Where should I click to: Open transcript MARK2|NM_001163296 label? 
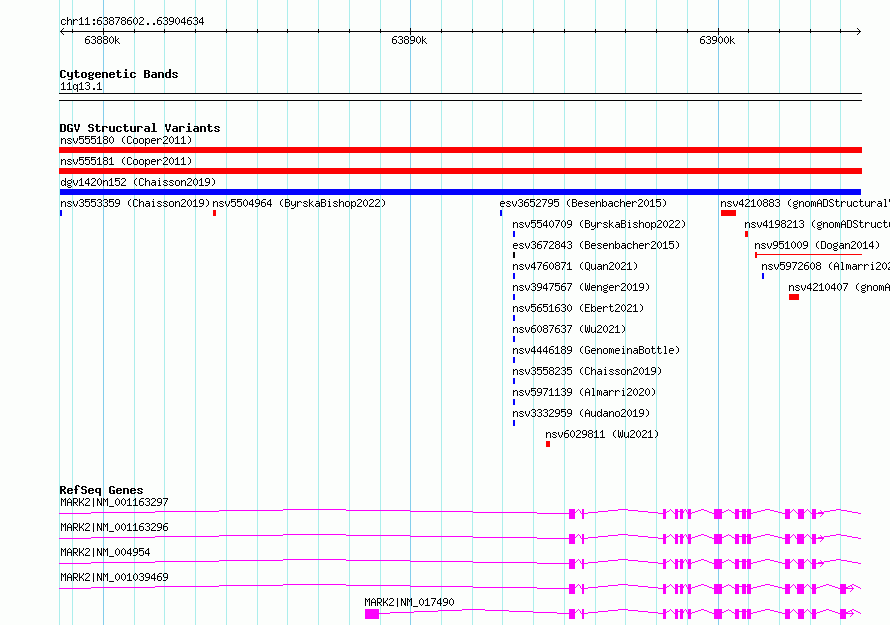point(114,527)
